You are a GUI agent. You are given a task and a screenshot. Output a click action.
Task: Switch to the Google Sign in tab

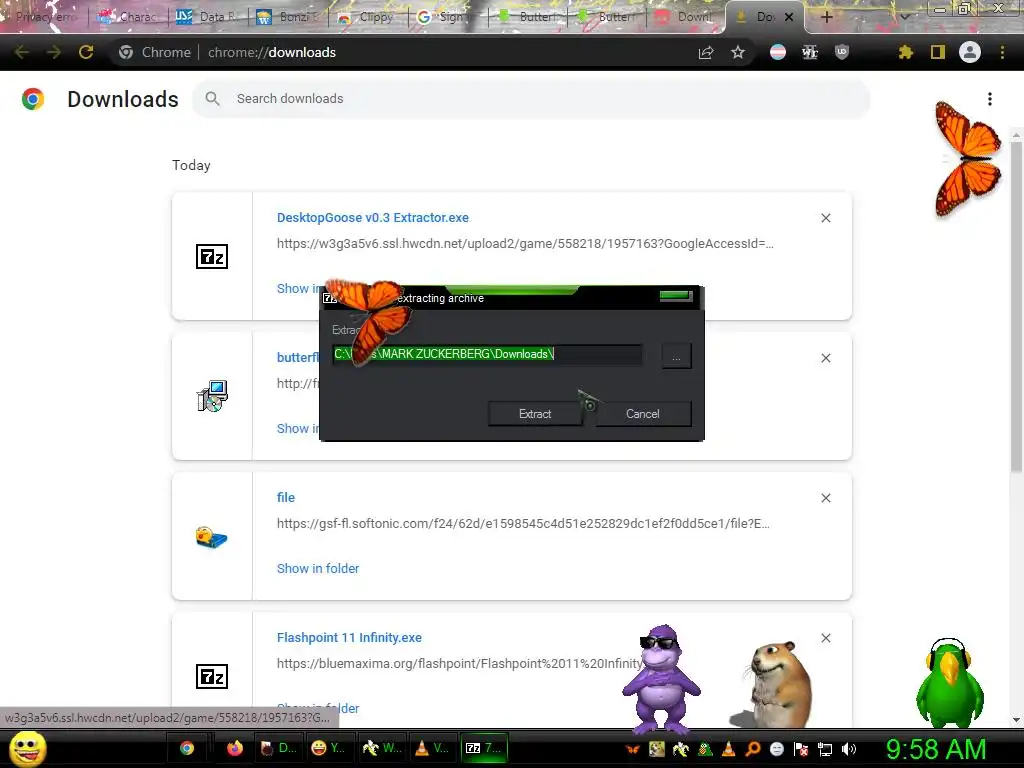pyautogui.click(x=447, y=17)
